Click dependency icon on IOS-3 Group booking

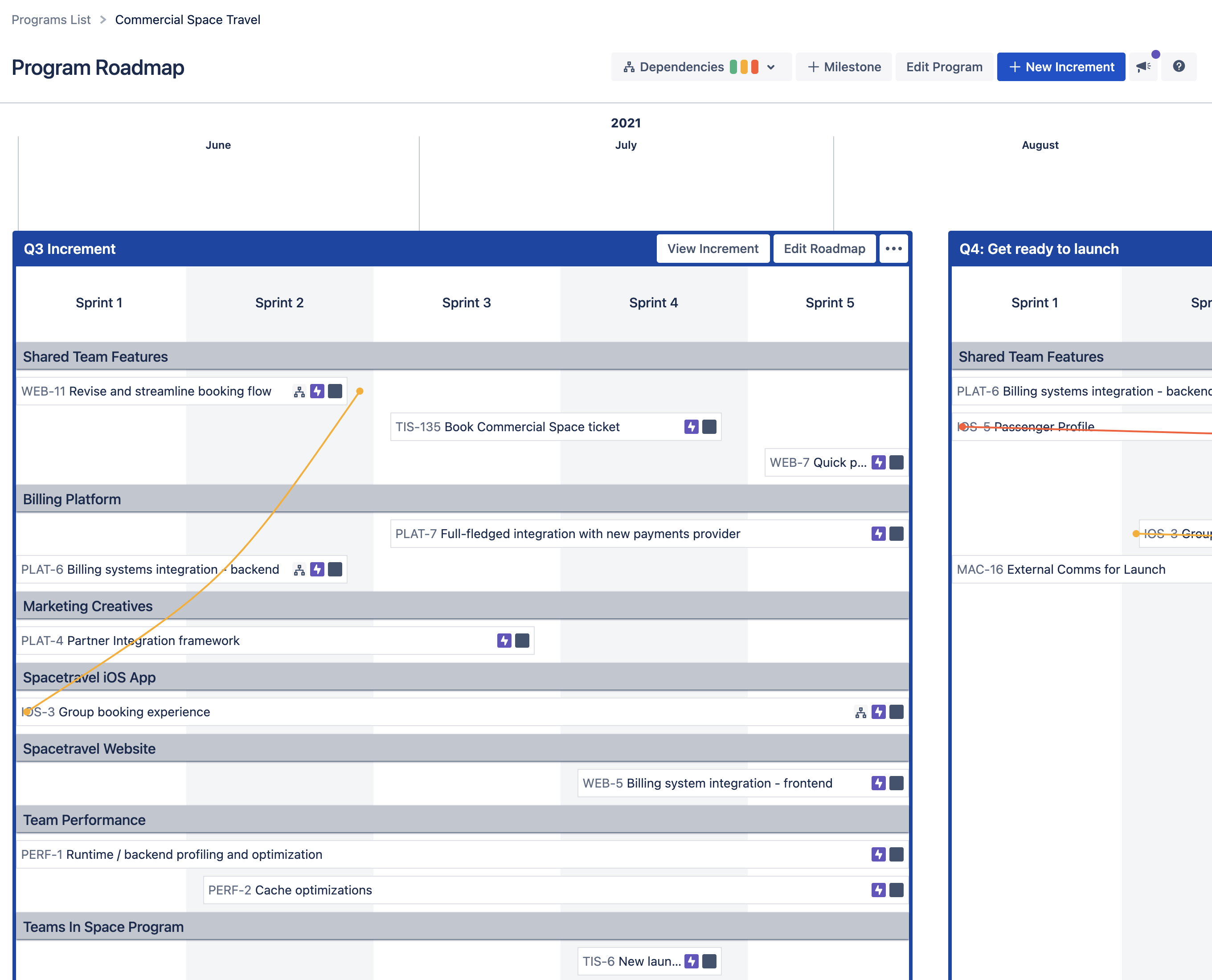click(860, 712)
